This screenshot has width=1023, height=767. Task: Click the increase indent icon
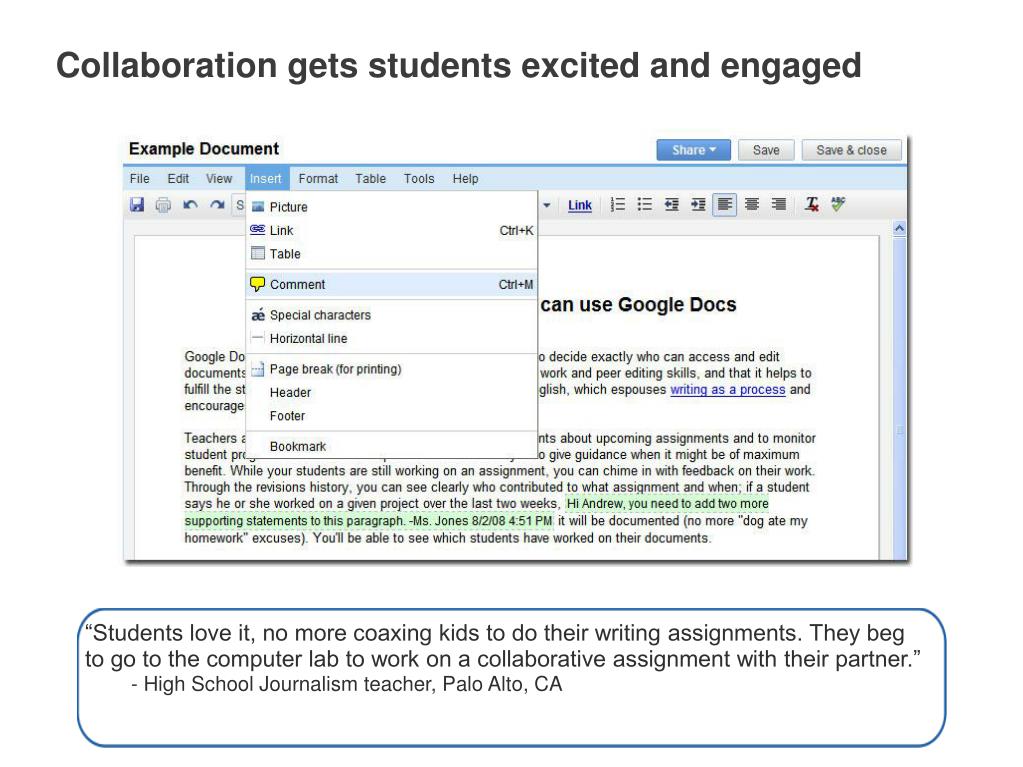pyautogui.click(x=698, y=205)
